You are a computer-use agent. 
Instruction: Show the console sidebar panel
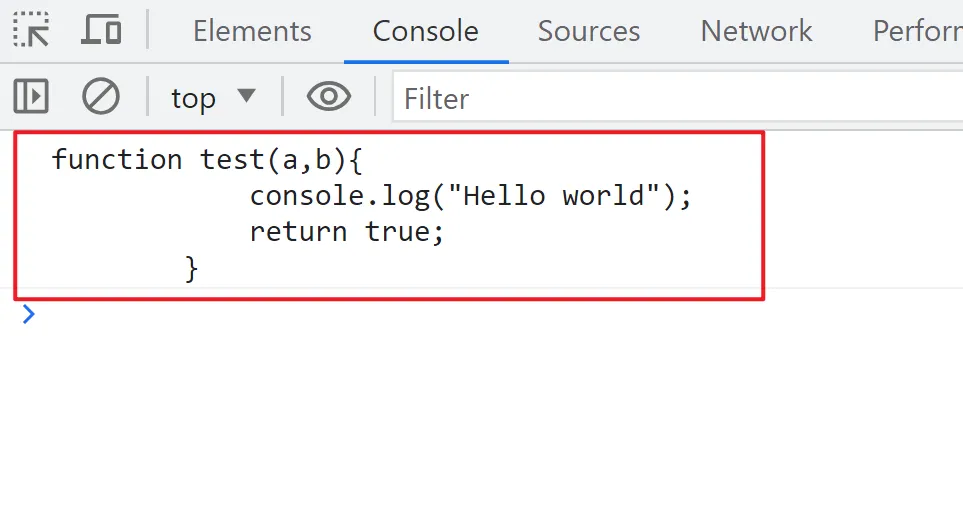click(x=31, y=97)
